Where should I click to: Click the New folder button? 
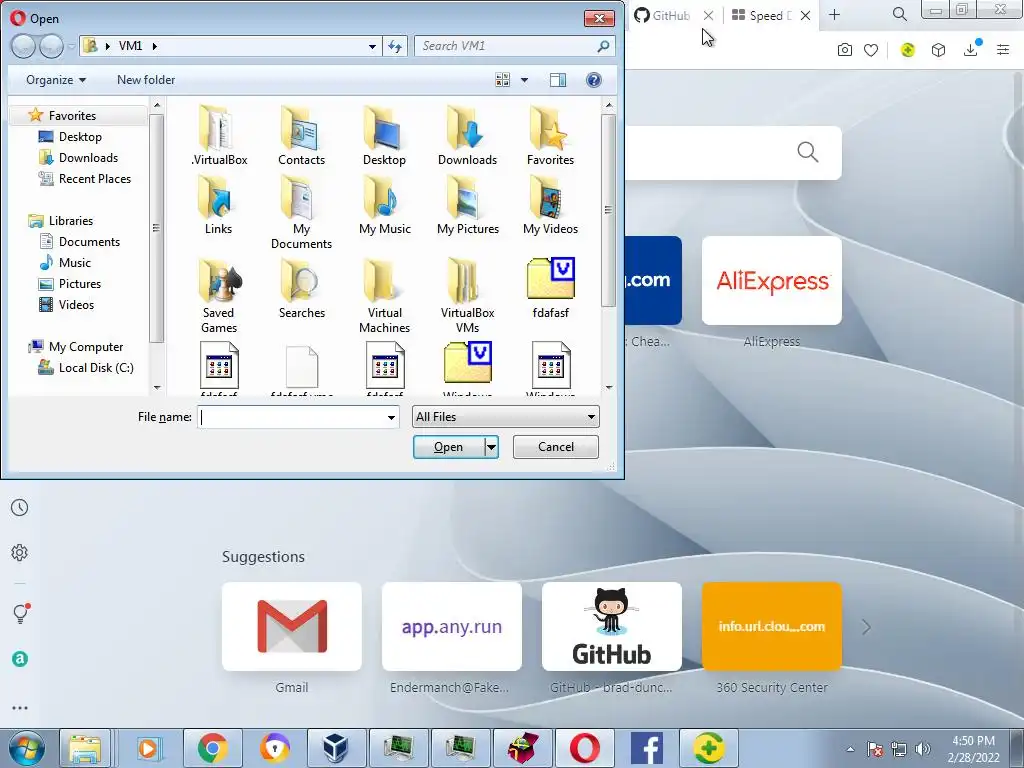[146, 80]
